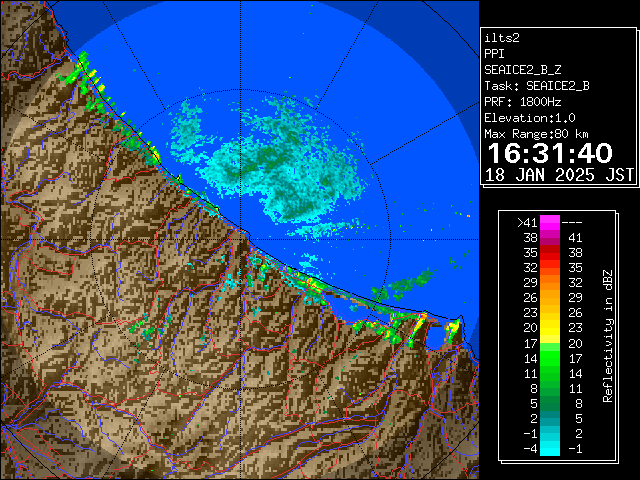Click the magenta >41 dBZ color swatch

(550, 222)
